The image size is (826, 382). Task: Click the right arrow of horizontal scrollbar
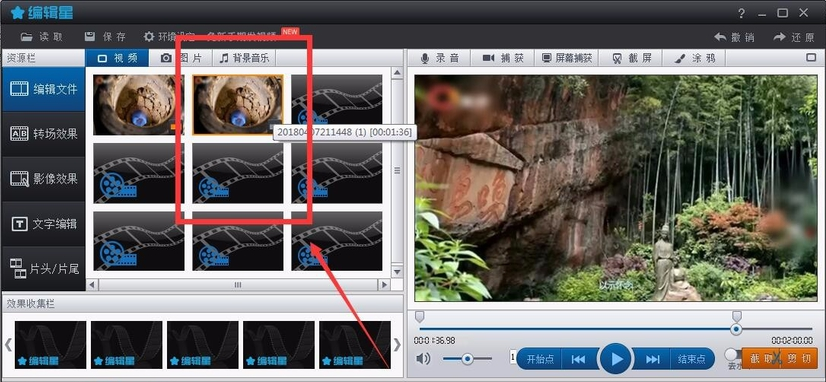pyautogui.click(x=384, y=285)
